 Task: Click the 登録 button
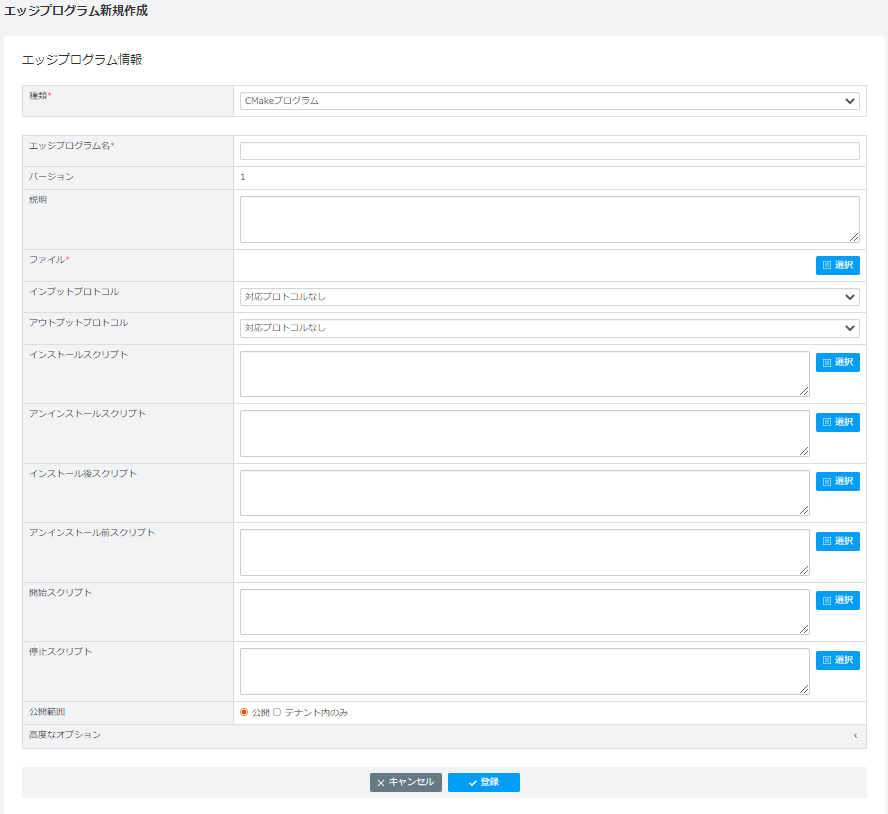click(x=484, y=782)
